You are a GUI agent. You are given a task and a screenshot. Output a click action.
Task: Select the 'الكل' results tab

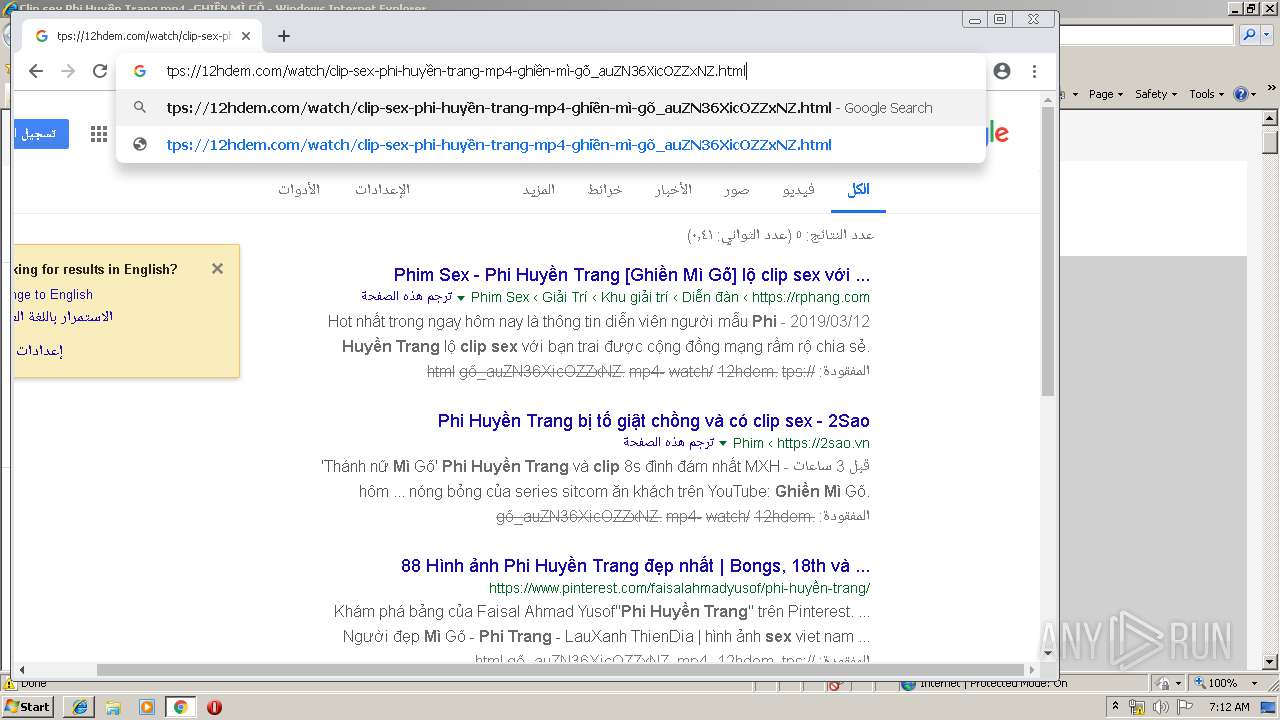pyautogui.click(x=859, y=190)
